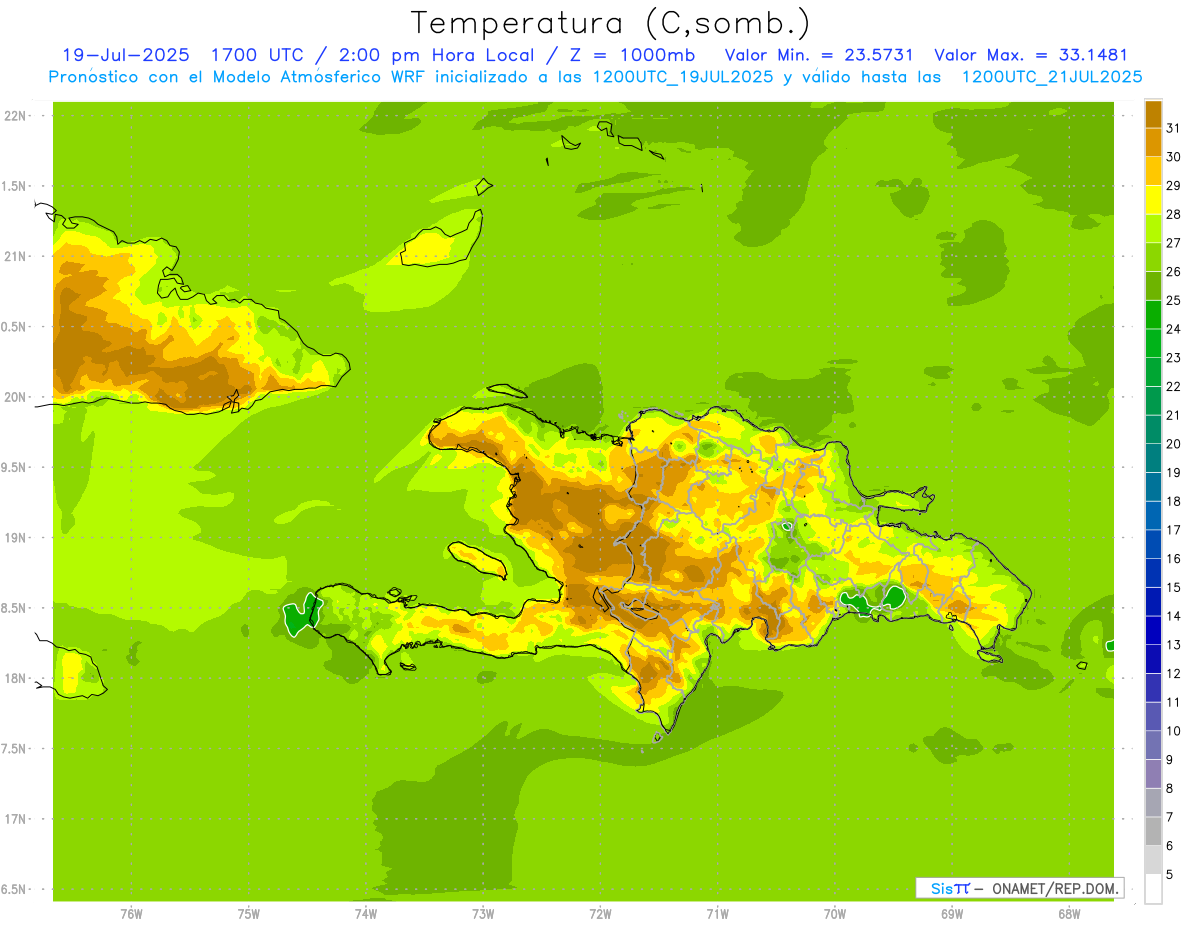Click the longitude axis label "70W"
The image size is (1200, 927).
tap(834, 913)
